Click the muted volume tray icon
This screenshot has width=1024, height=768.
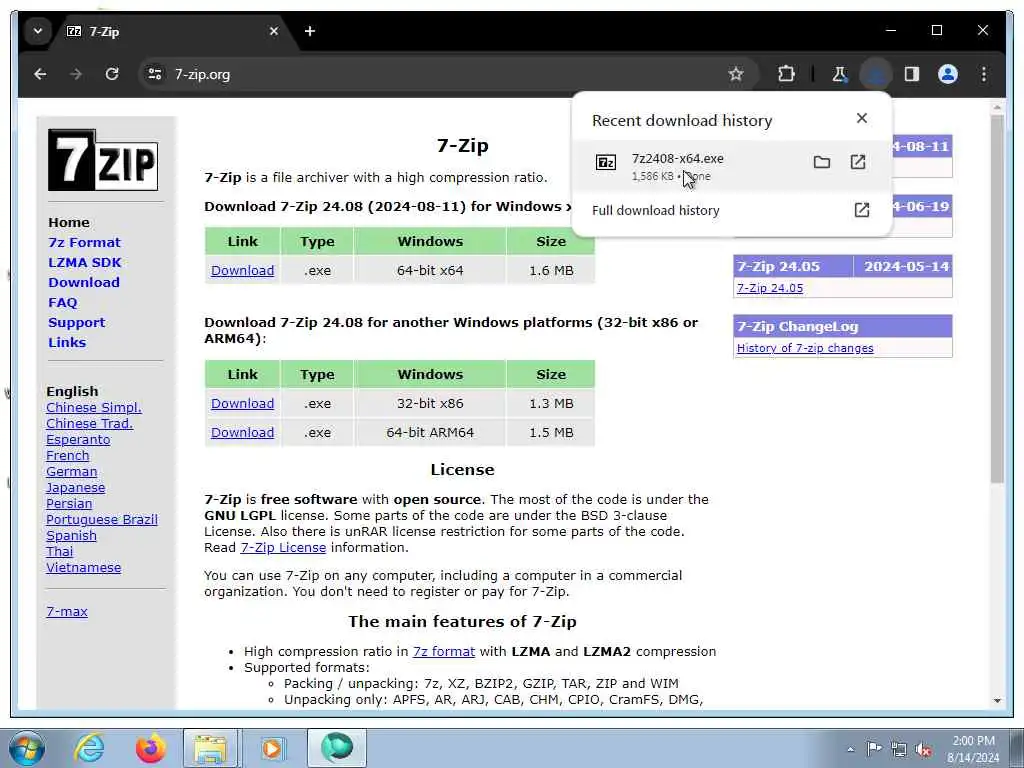[x=923, y=750]
